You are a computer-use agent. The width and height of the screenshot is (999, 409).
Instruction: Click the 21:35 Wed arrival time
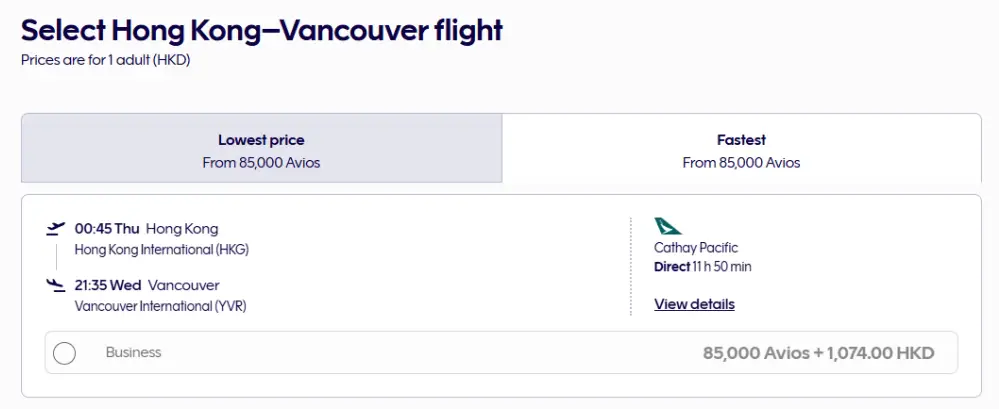108,286
